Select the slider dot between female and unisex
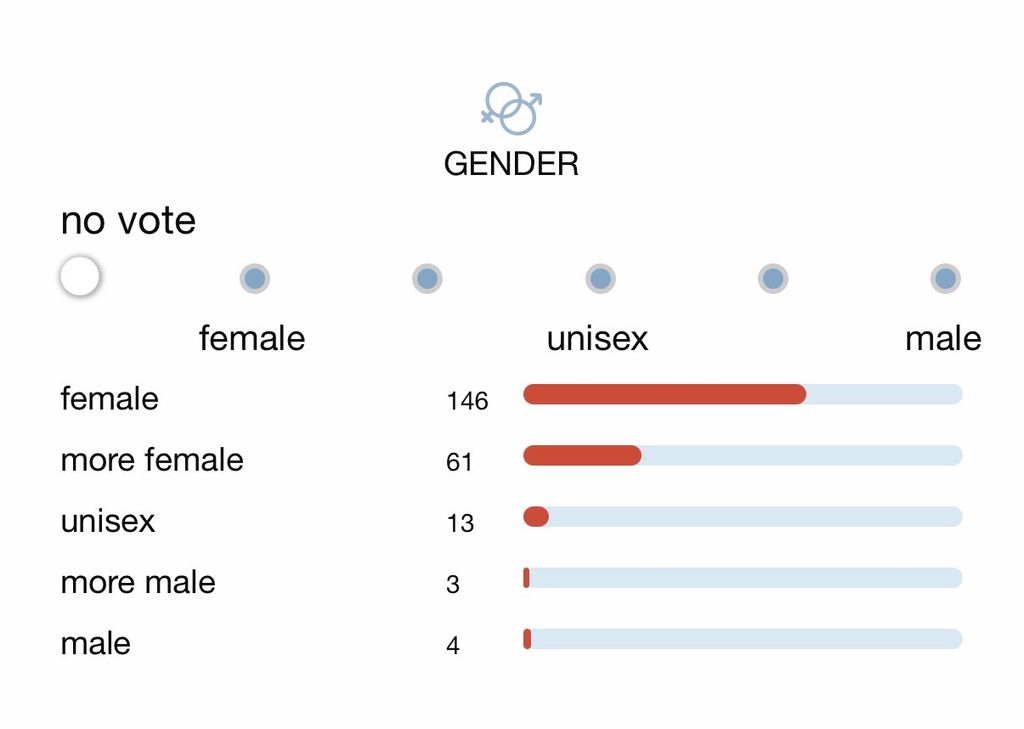 (427, 278)
